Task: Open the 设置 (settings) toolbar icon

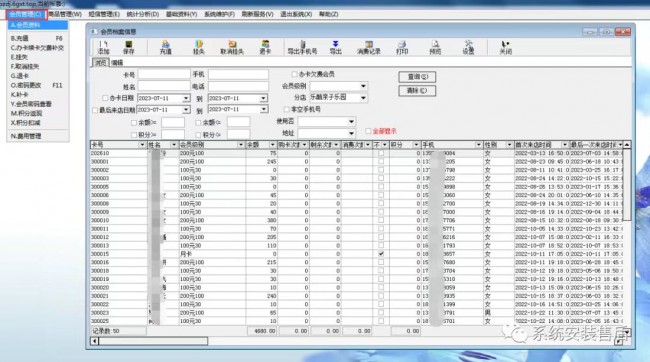Action: click(x=468, y=47)
